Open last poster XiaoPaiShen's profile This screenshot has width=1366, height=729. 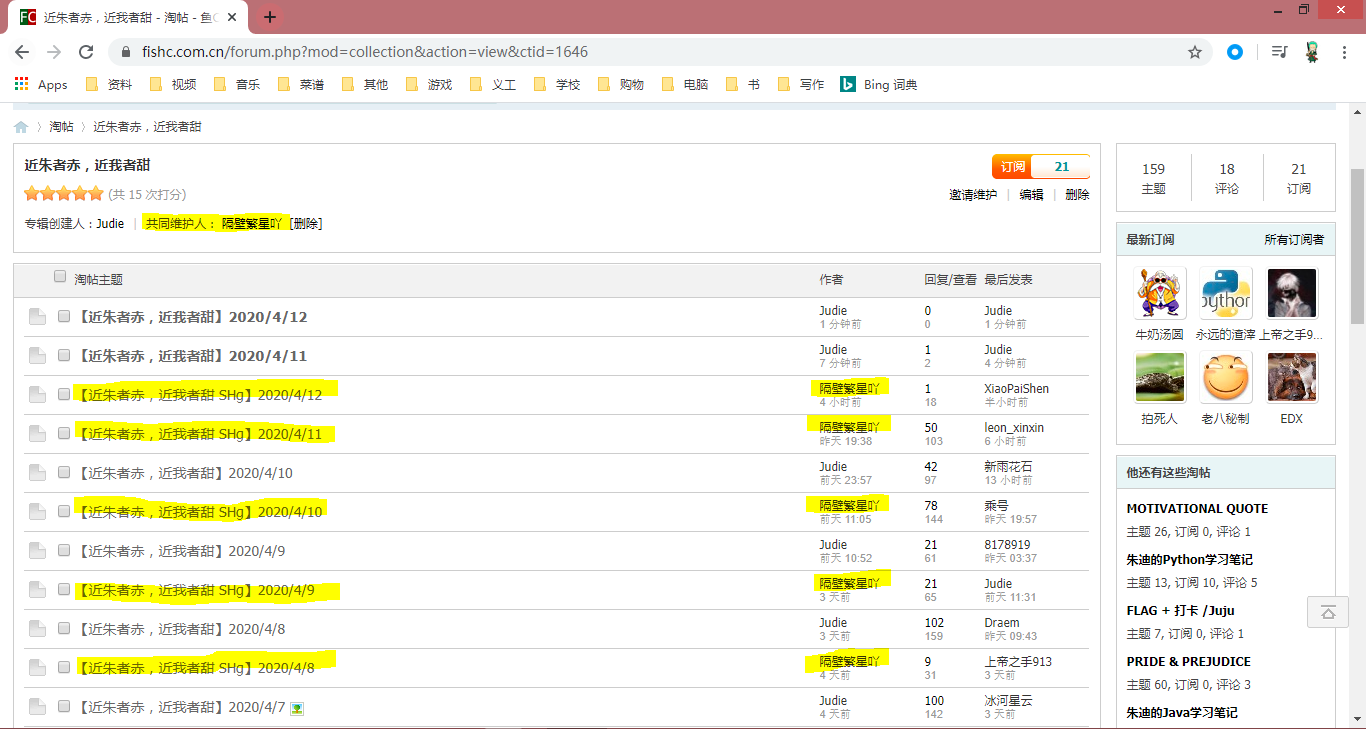point(1016,389)
